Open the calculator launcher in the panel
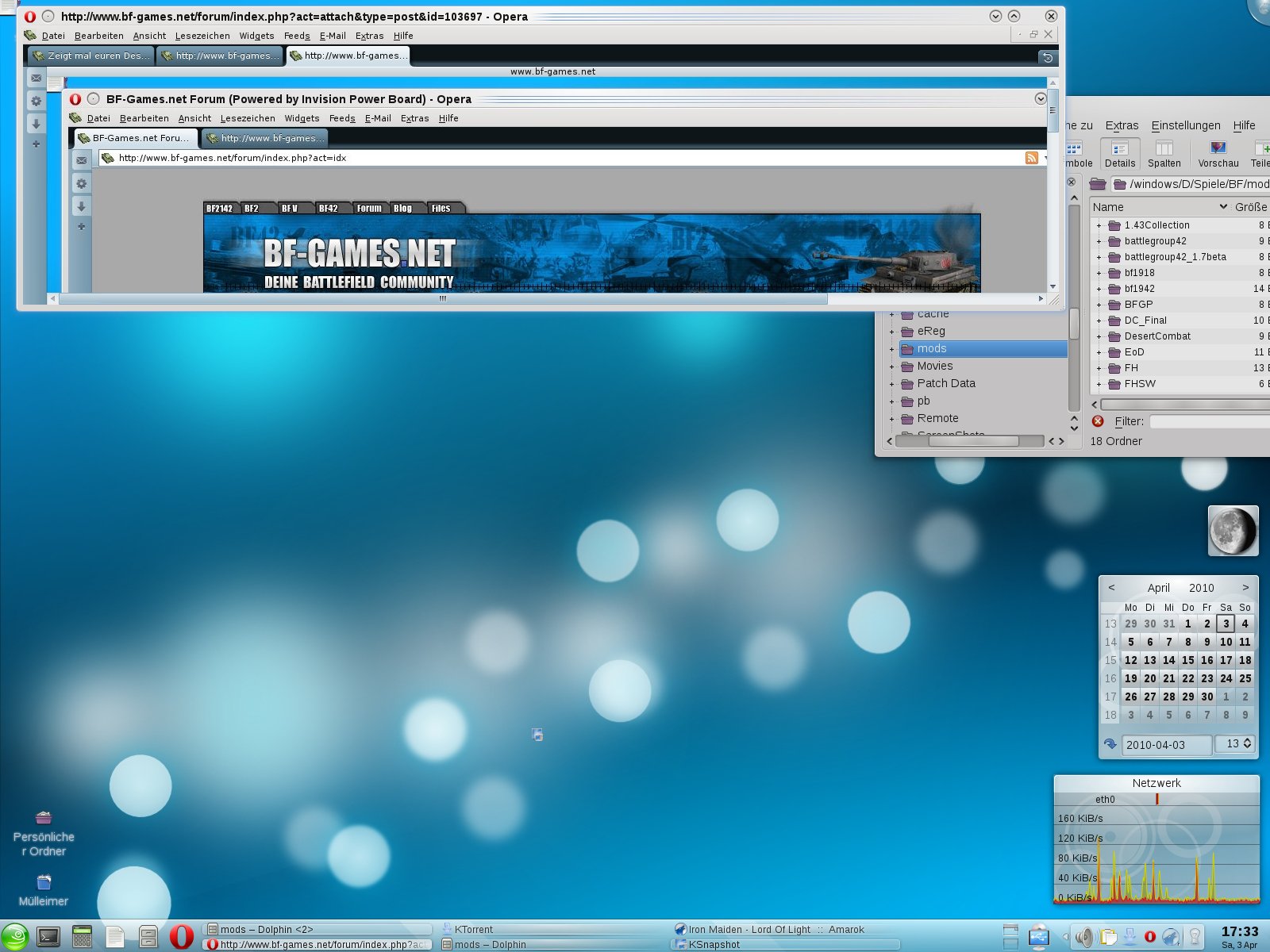 (82, 937)
